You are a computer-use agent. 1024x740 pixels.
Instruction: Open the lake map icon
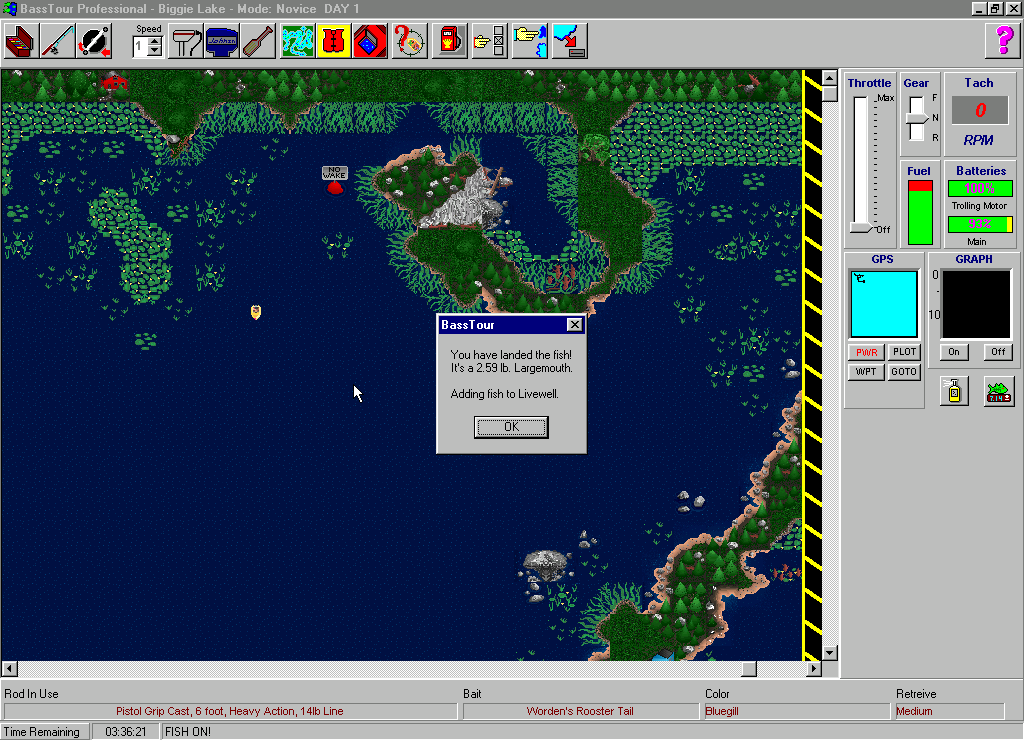(x=298, y=41)
